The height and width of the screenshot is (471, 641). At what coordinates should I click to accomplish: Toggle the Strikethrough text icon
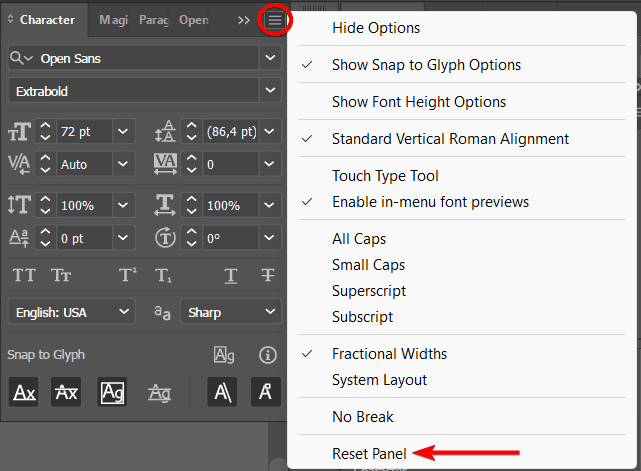click(x=267, y=276)
